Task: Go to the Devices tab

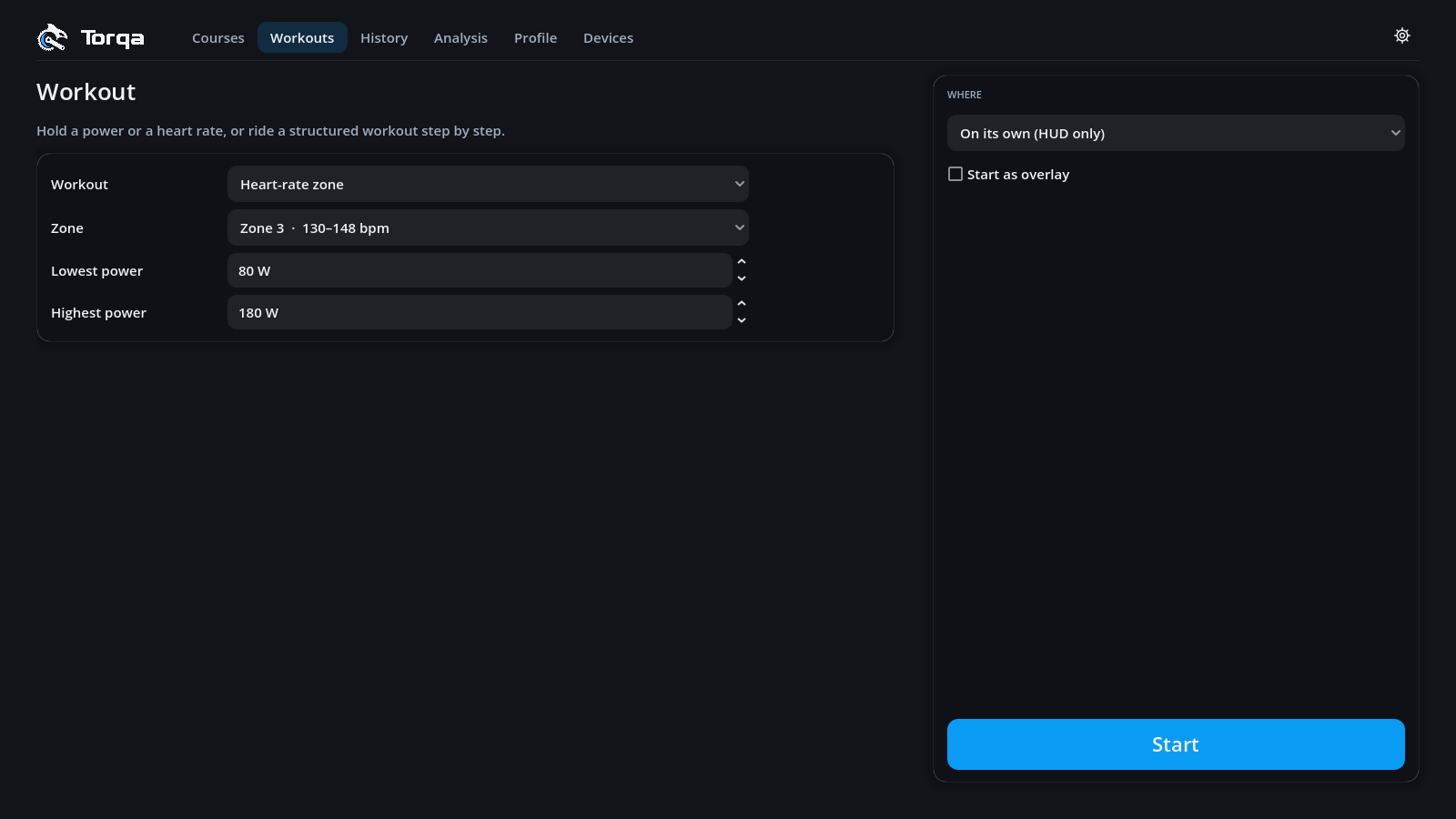Action: pyautogui.click(x=608, y=37)
